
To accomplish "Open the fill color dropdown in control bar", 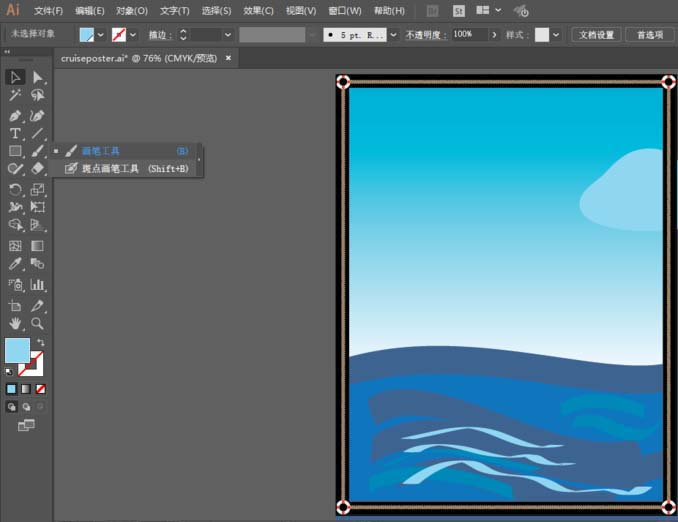I will pos(101,34).
